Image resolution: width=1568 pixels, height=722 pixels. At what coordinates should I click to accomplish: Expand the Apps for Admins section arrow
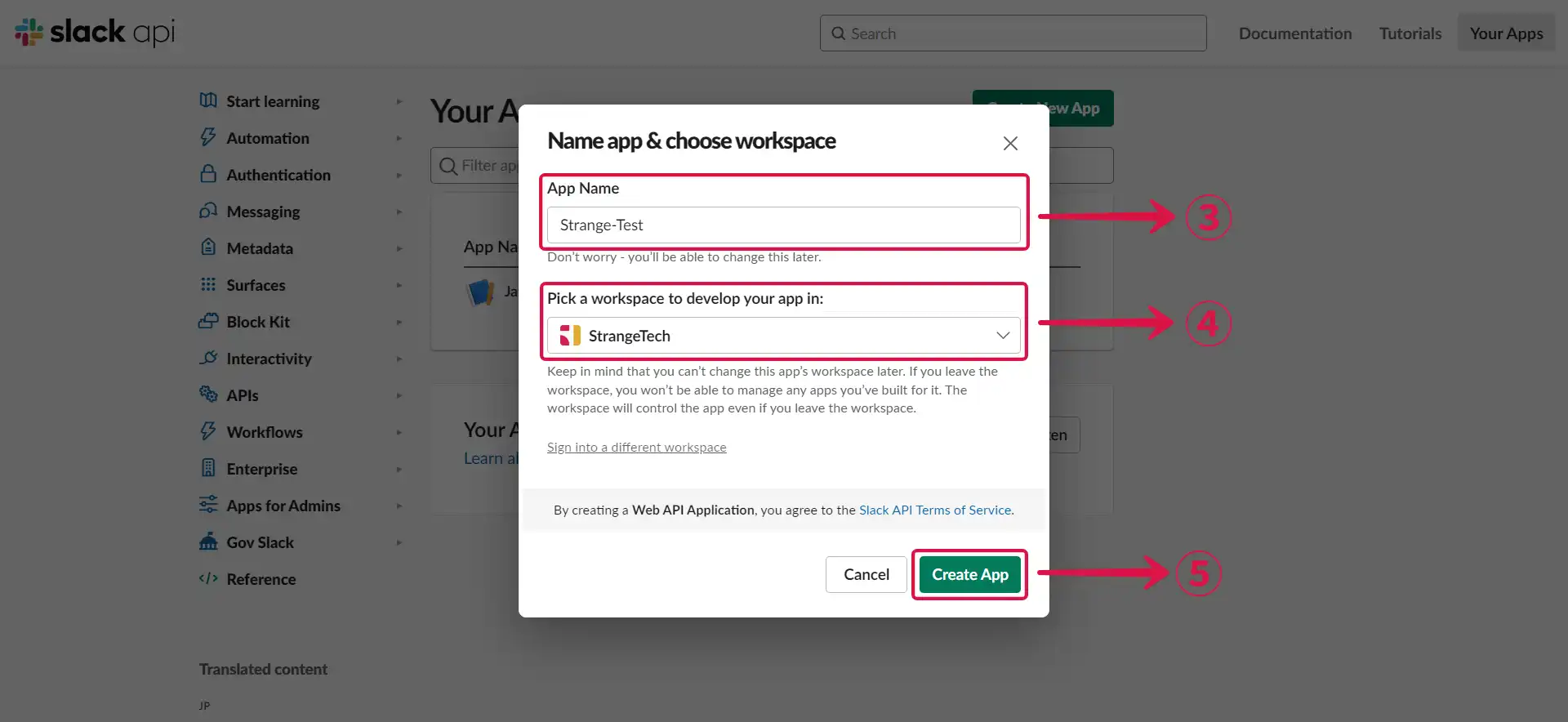click(x=399, y=506)
